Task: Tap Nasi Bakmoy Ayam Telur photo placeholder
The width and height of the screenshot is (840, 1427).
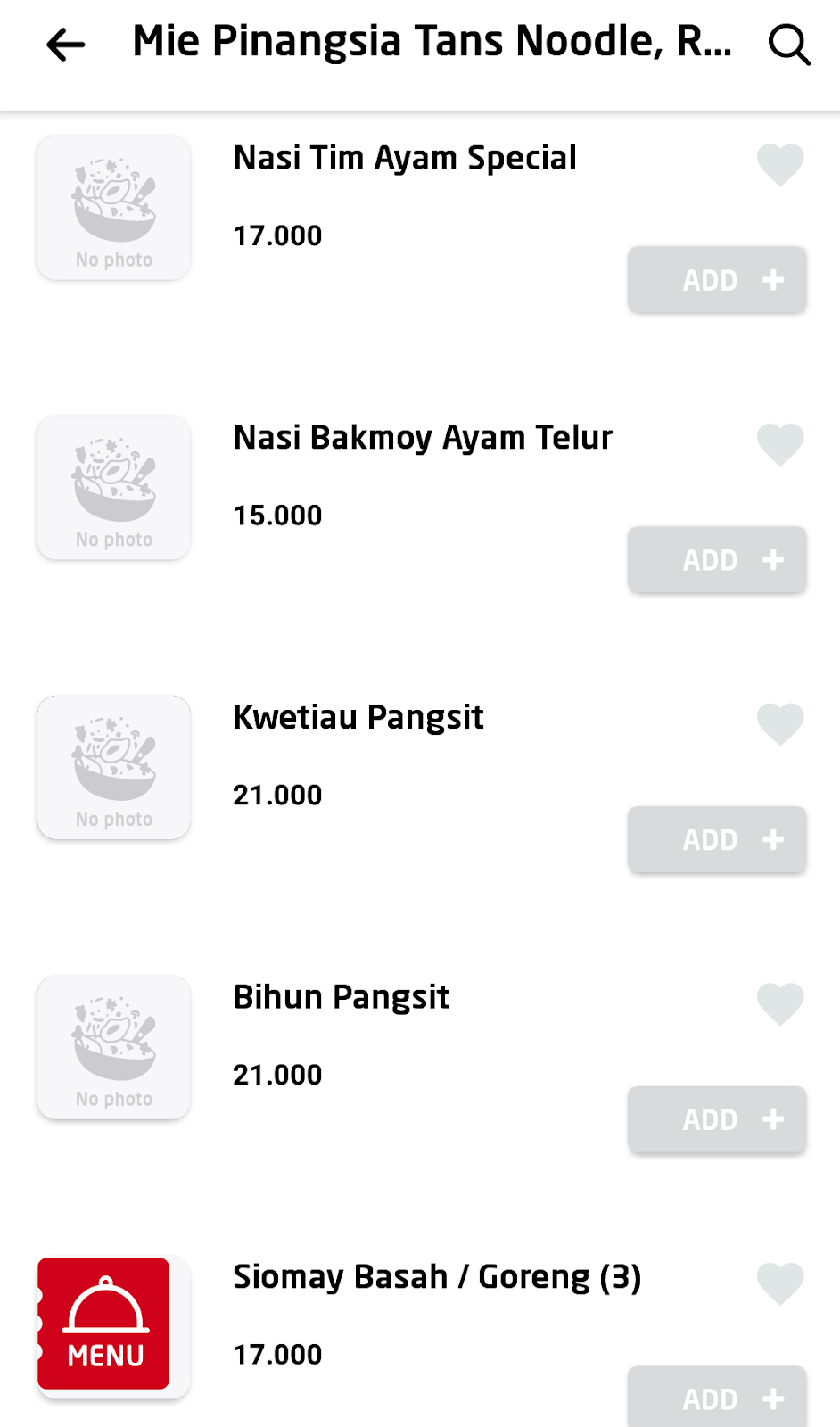Action: [x=114, y=488]
